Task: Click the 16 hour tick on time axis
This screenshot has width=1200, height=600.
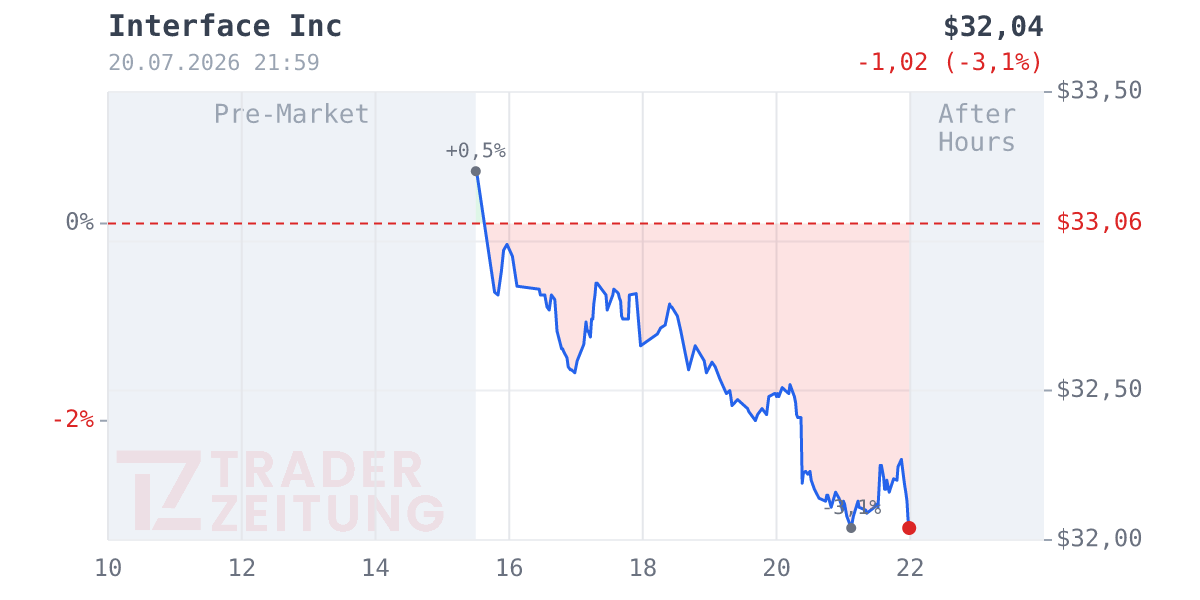Action: [x=509, y=568]
